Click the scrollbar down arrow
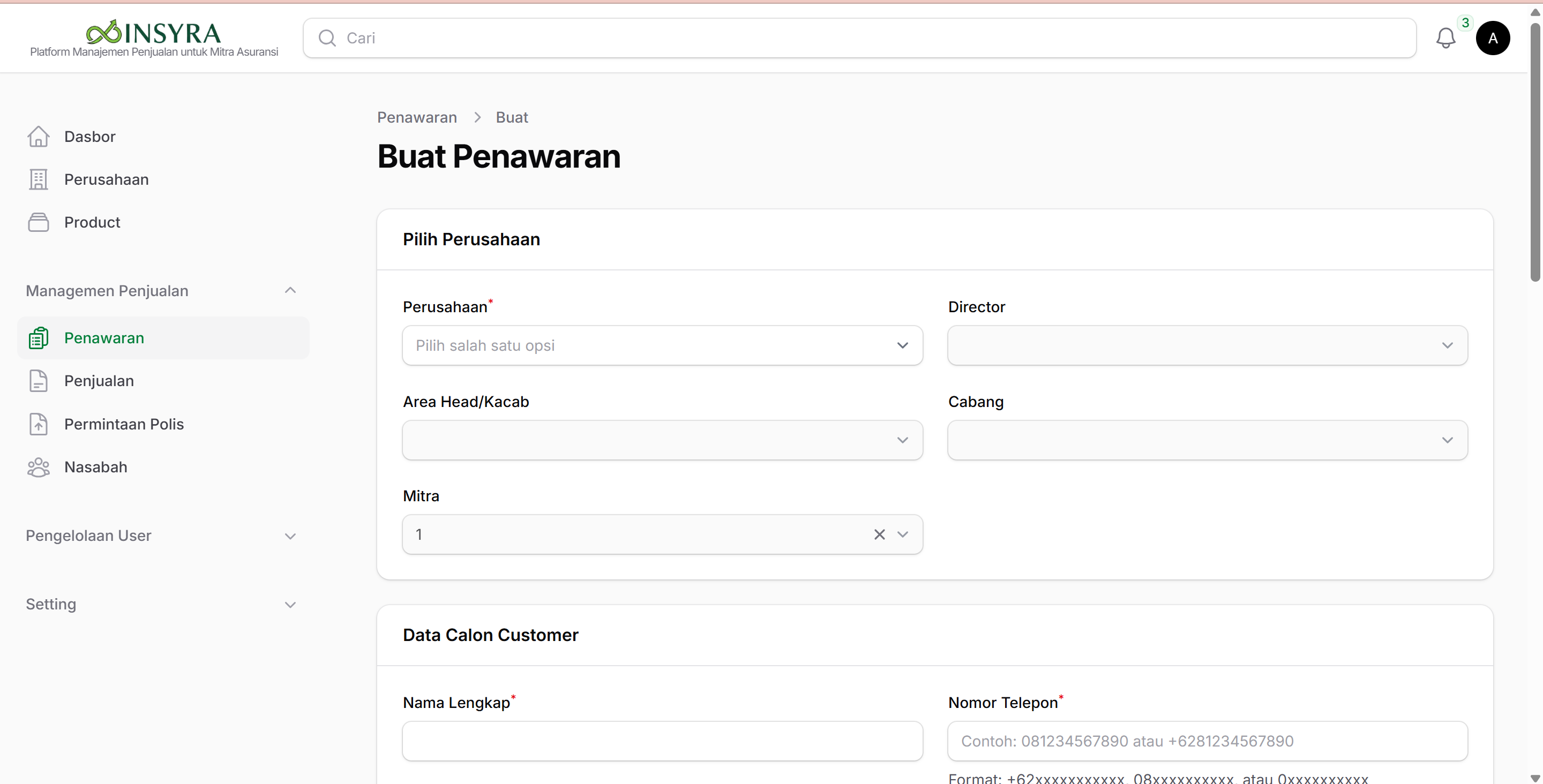This screenshot has width=1543, height=784. (x=1535, y=778)
